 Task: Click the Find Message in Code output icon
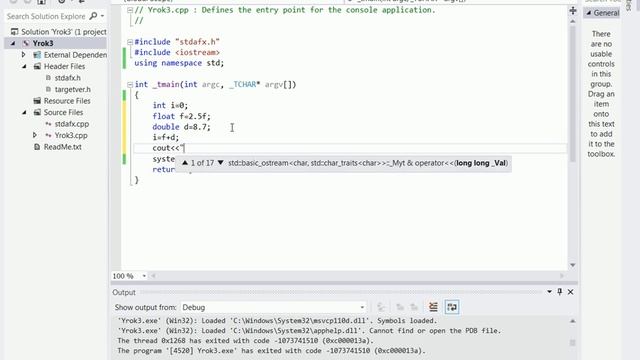[381, 307]
